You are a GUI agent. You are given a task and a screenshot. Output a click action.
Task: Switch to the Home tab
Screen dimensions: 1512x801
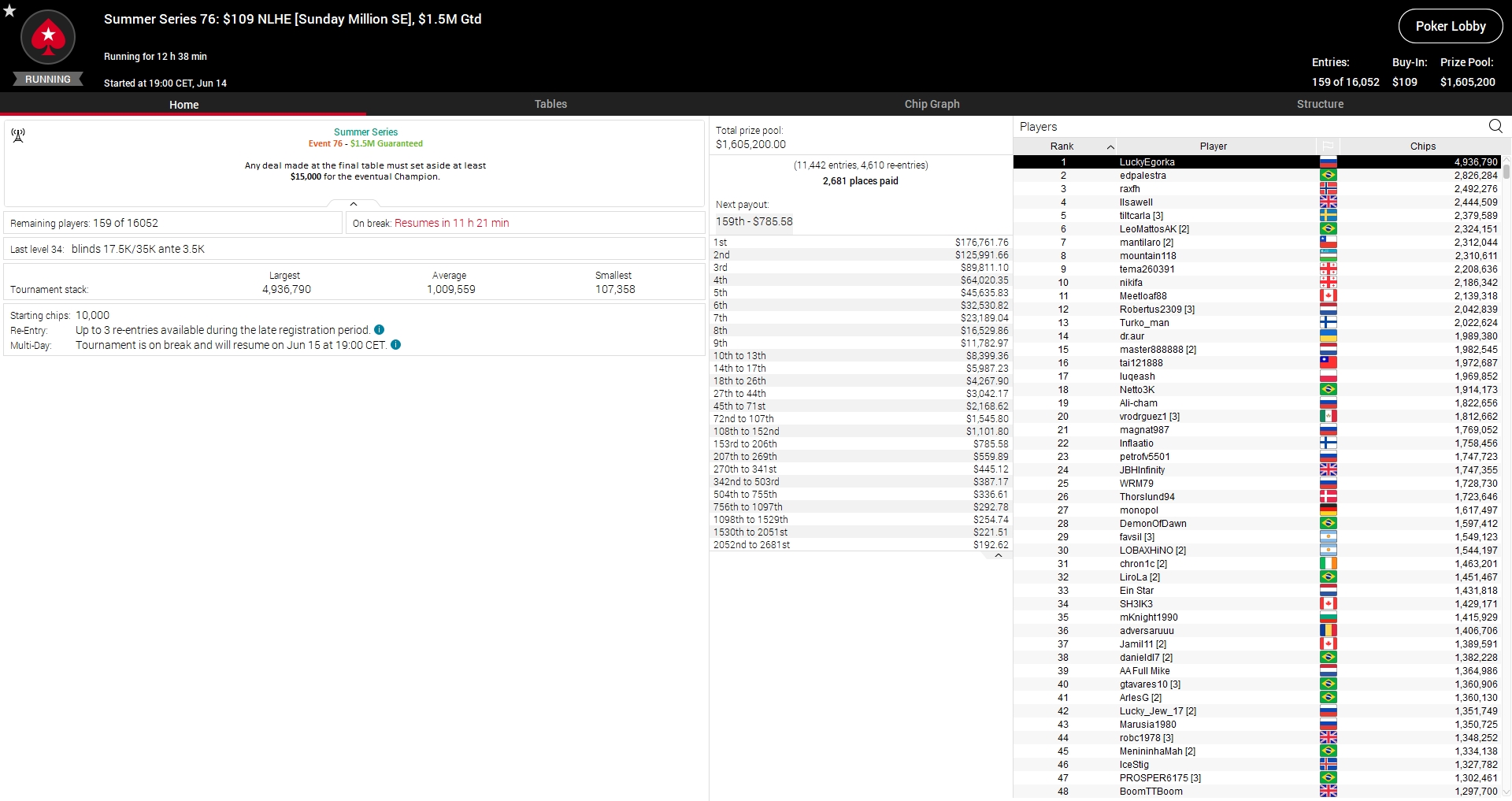click(x=183, y=104)
